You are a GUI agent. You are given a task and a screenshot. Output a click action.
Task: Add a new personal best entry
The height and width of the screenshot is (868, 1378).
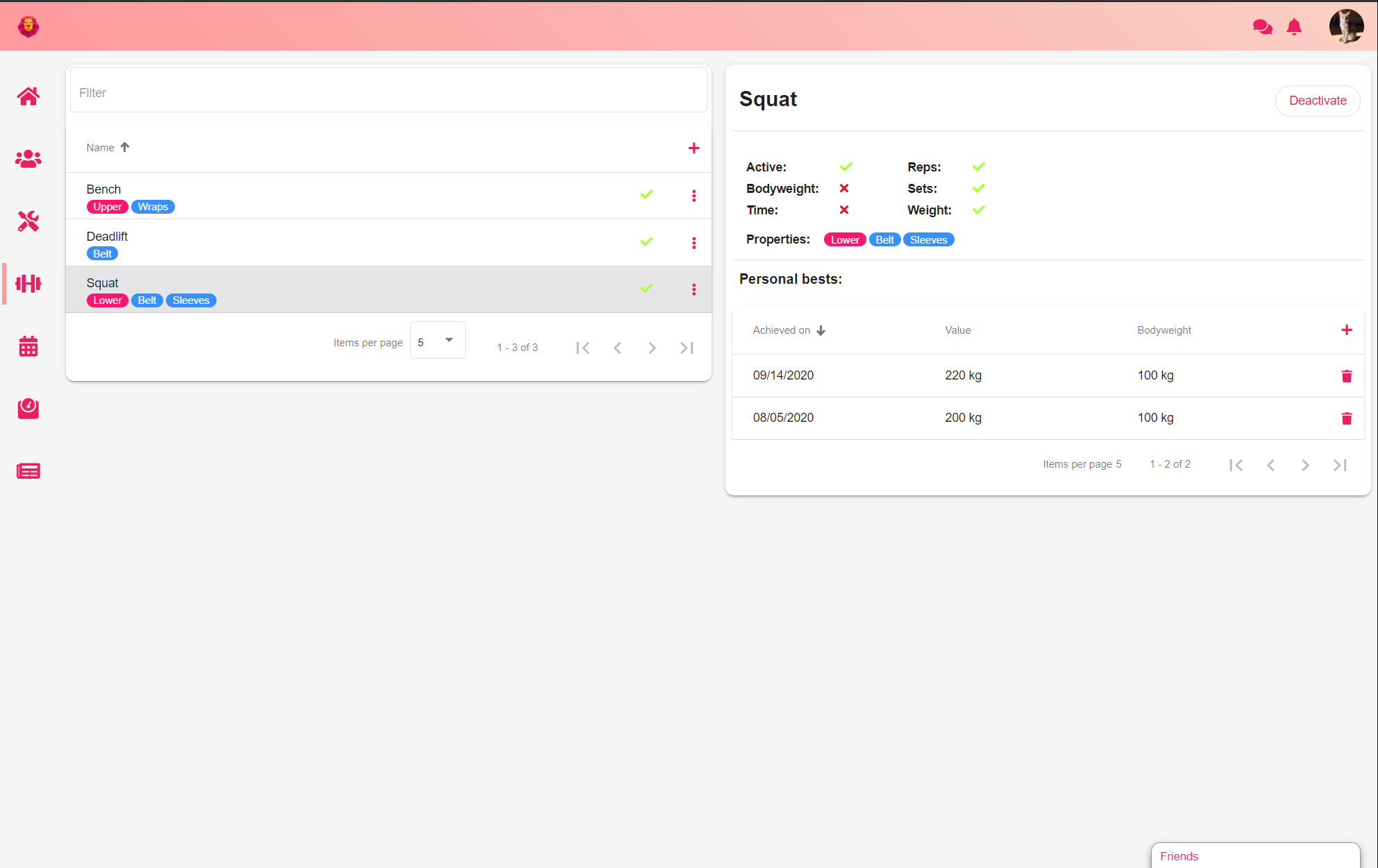(x=1346, y=330)
